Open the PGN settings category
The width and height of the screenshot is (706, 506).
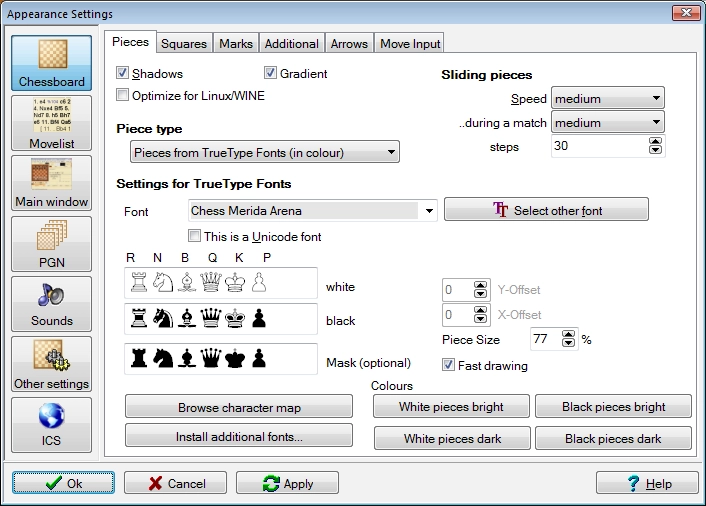[x=51, y=244]
